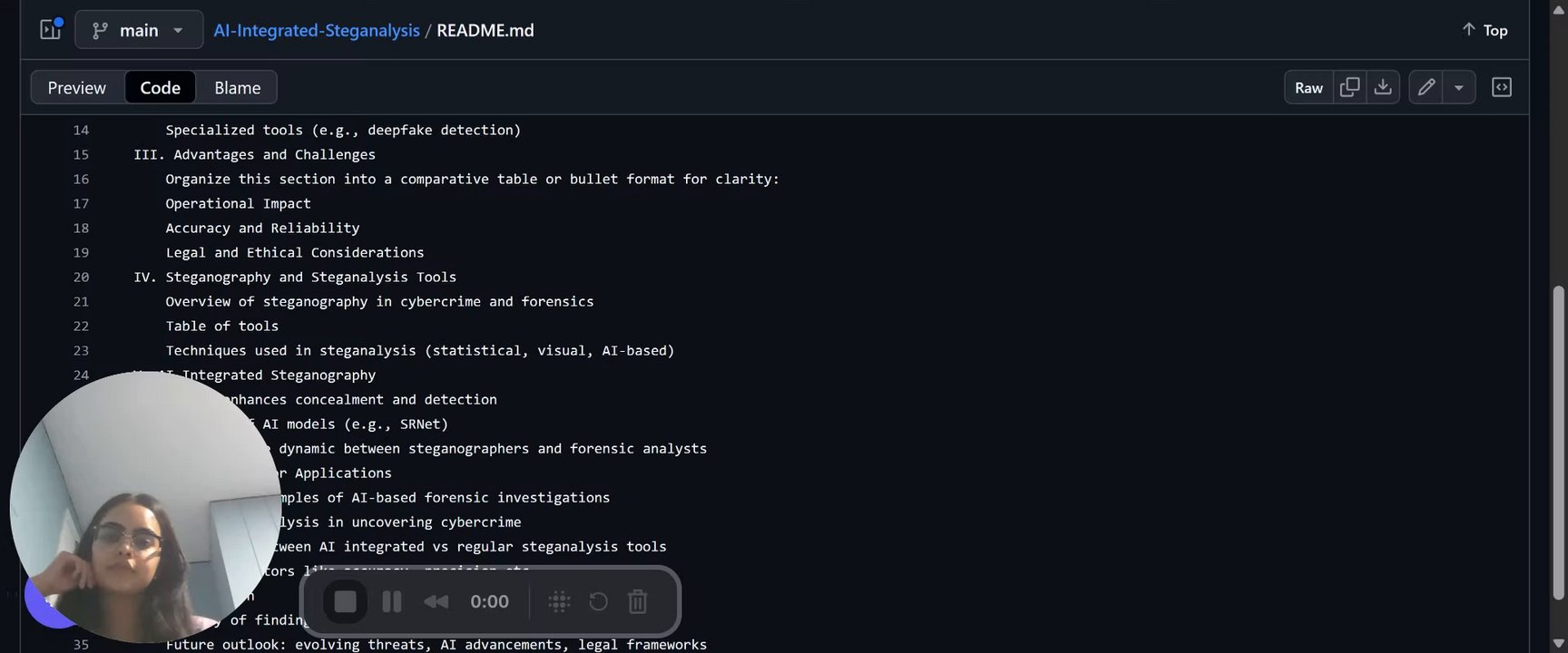Expand the file tree side panel
The width and height of the screenshot is (1568, 653).
(x=51, y=30)
